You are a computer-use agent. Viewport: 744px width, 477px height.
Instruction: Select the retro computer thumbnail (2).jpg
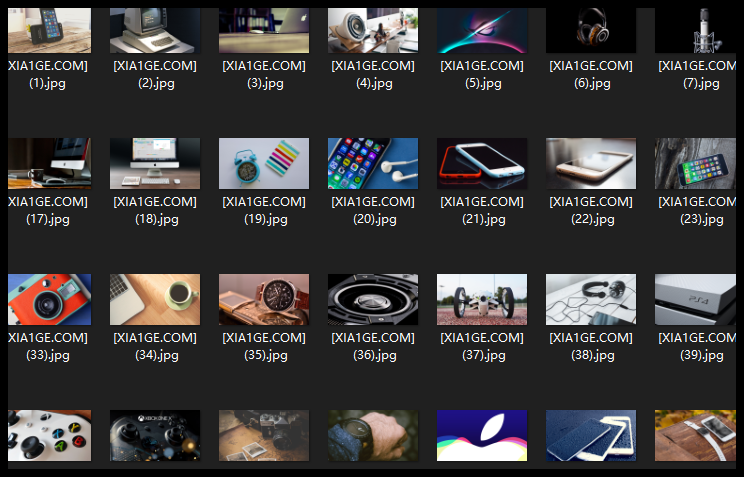(x=155, y=30)
